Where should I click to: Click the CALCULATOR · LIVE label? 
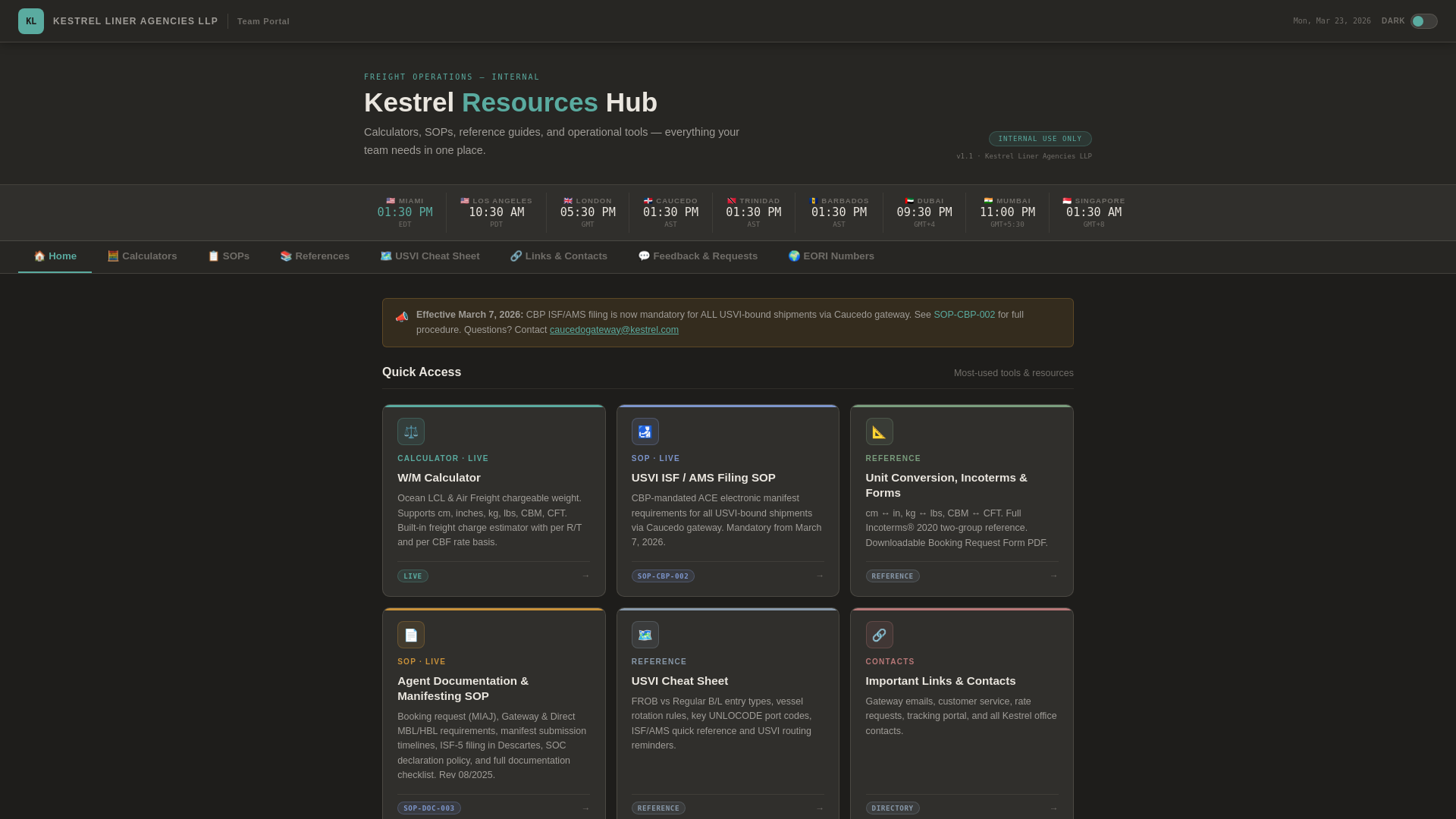click(x=443, y=459)
